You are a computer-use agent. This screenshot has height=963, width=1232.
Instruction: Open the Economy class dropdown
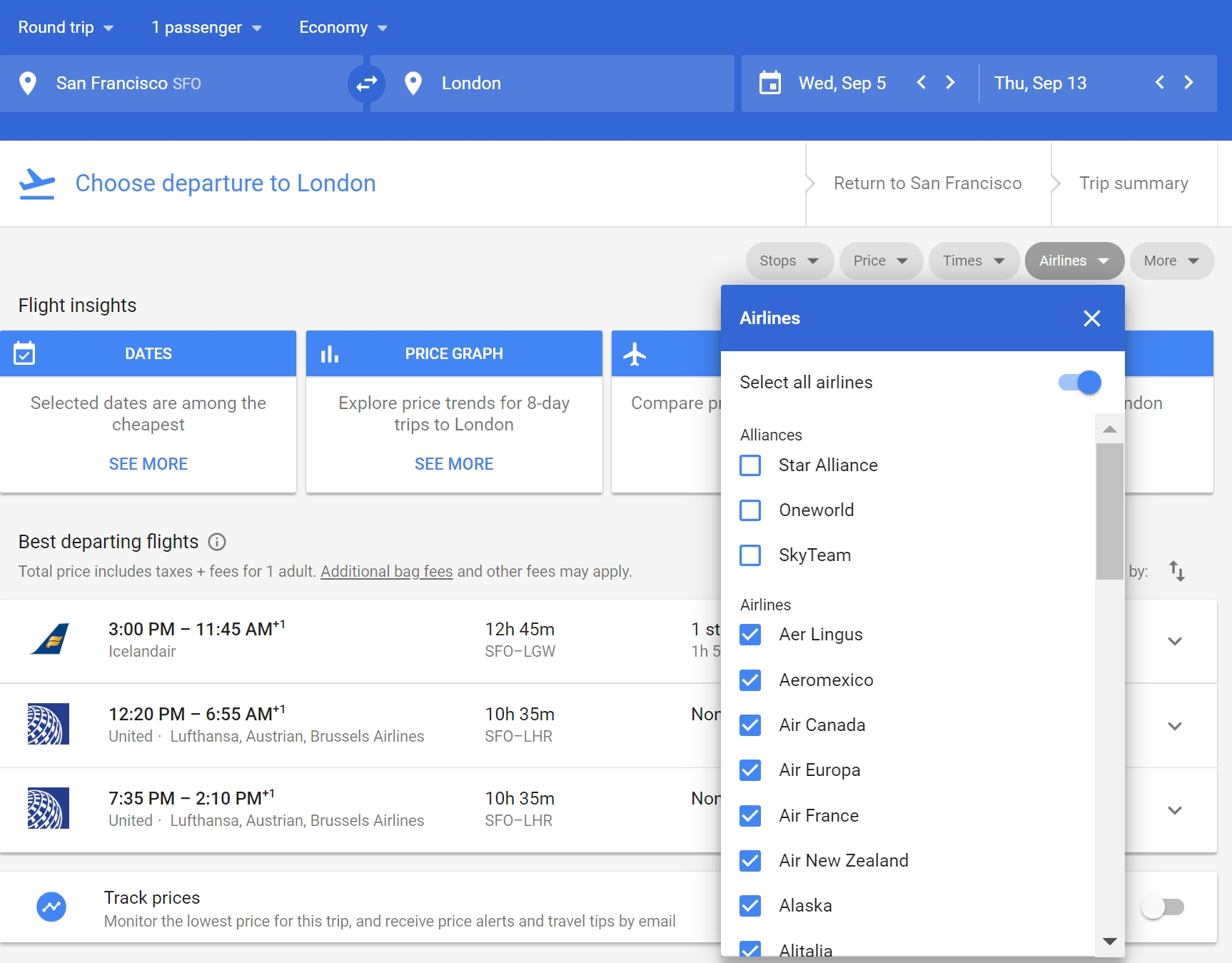tap(343, 28)
